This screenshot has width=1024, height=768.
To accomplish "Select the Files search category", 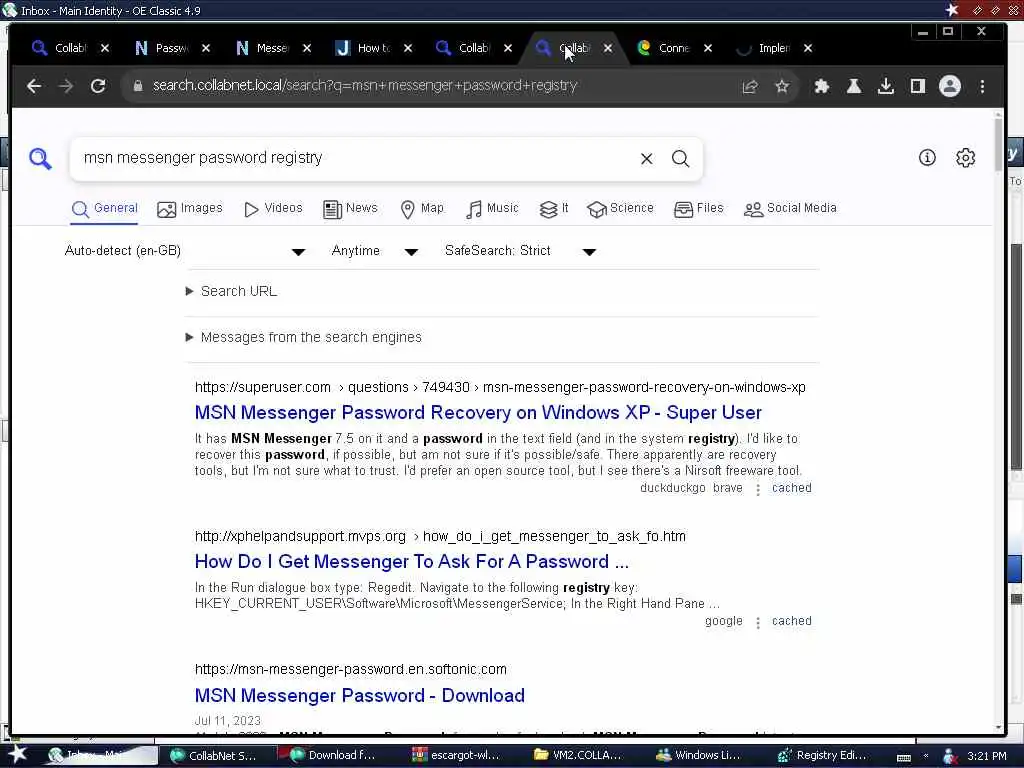I will pyautogui.click(x=698, y=209).
